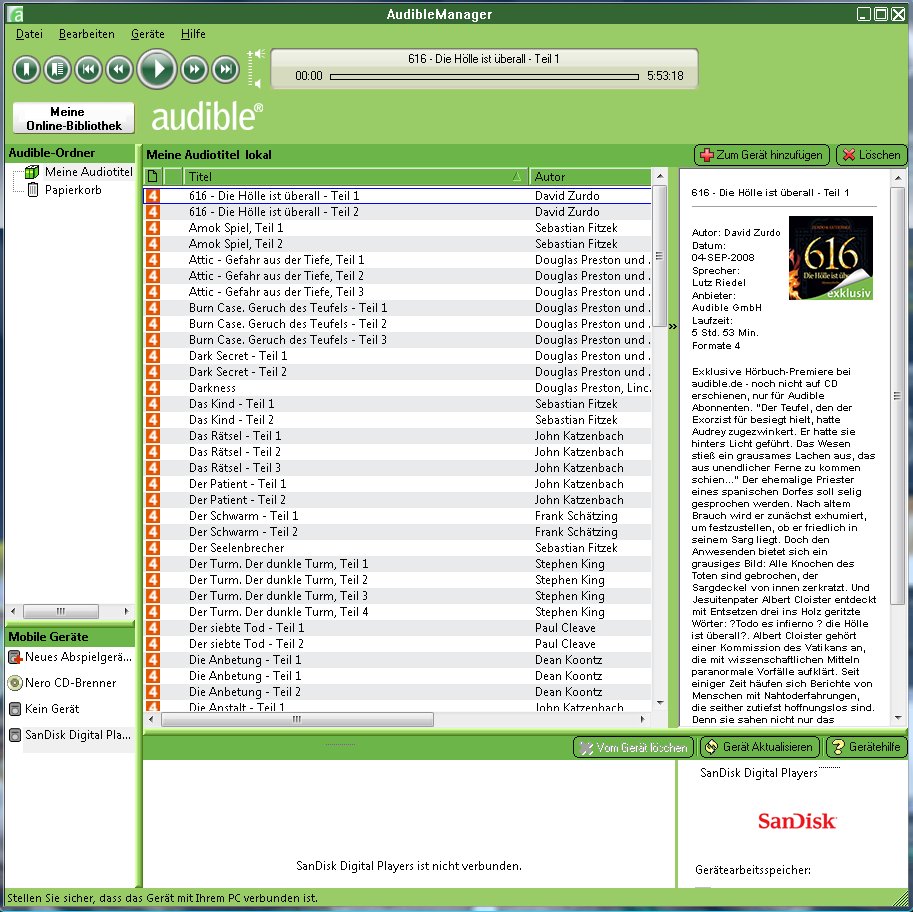Image resolution: width=913 pixels, height=912 pixels.
Task: Click the 616 book cover thumbnail
Action: point(831,258)
